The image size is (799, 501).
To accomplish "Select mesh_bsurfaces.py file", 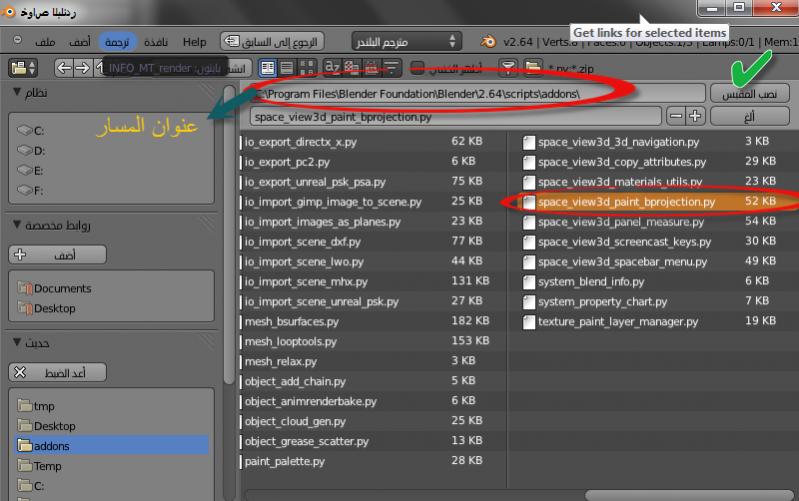I will click(291, 321).
